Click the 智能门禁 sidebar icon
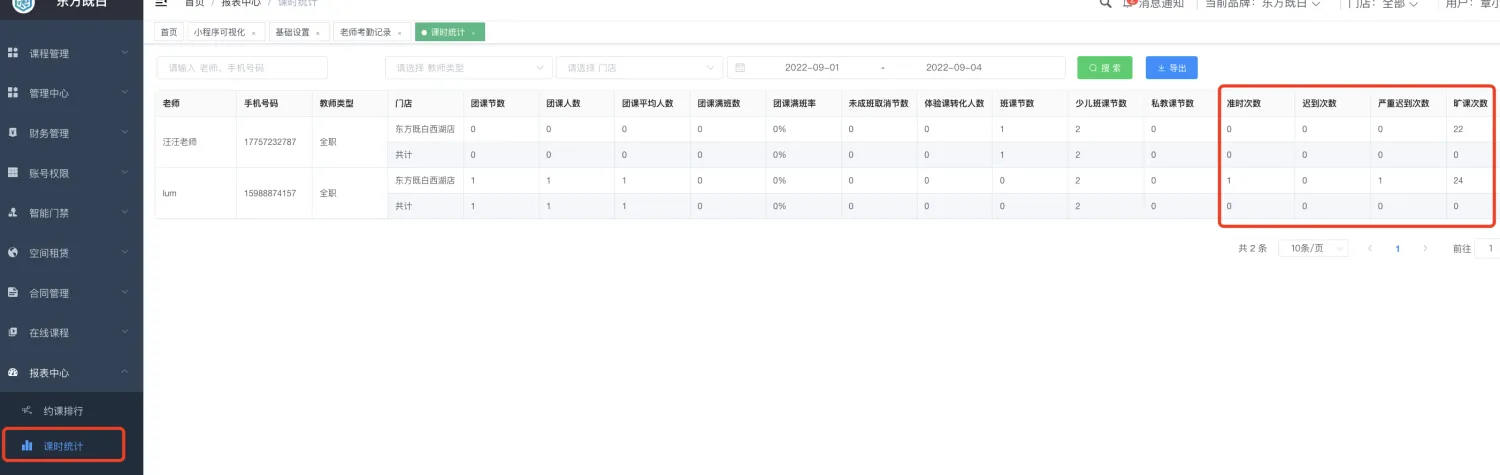The width and height of the screenshot is (1500, 475). (x=13, y=213)
